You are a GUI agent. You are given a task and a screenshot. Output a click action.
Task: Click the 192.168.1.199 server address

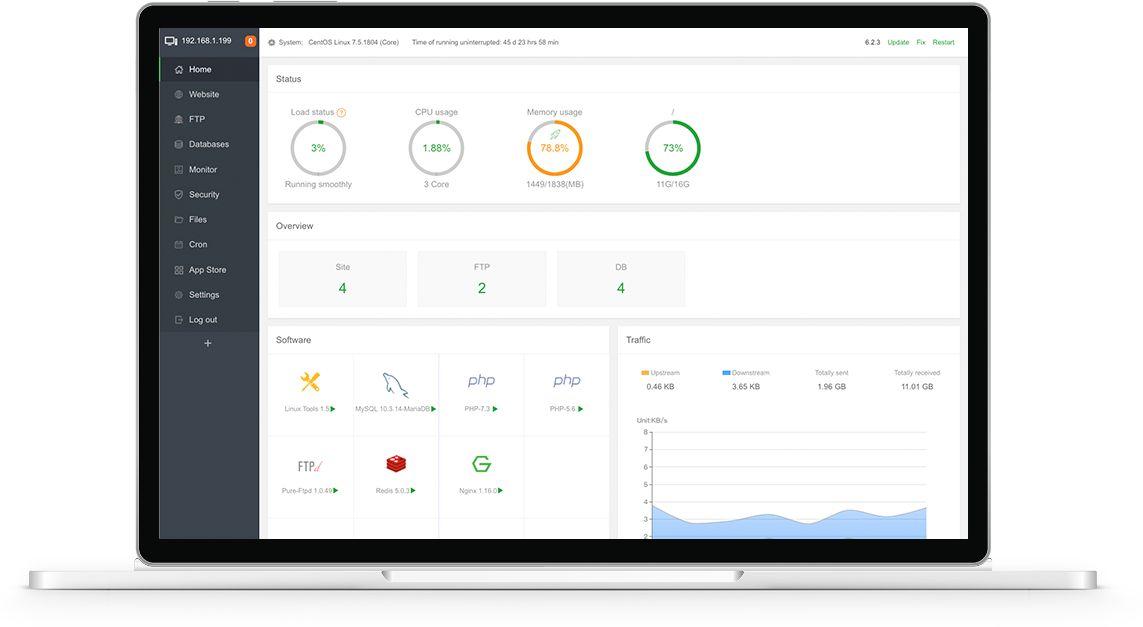pos(206,41)
